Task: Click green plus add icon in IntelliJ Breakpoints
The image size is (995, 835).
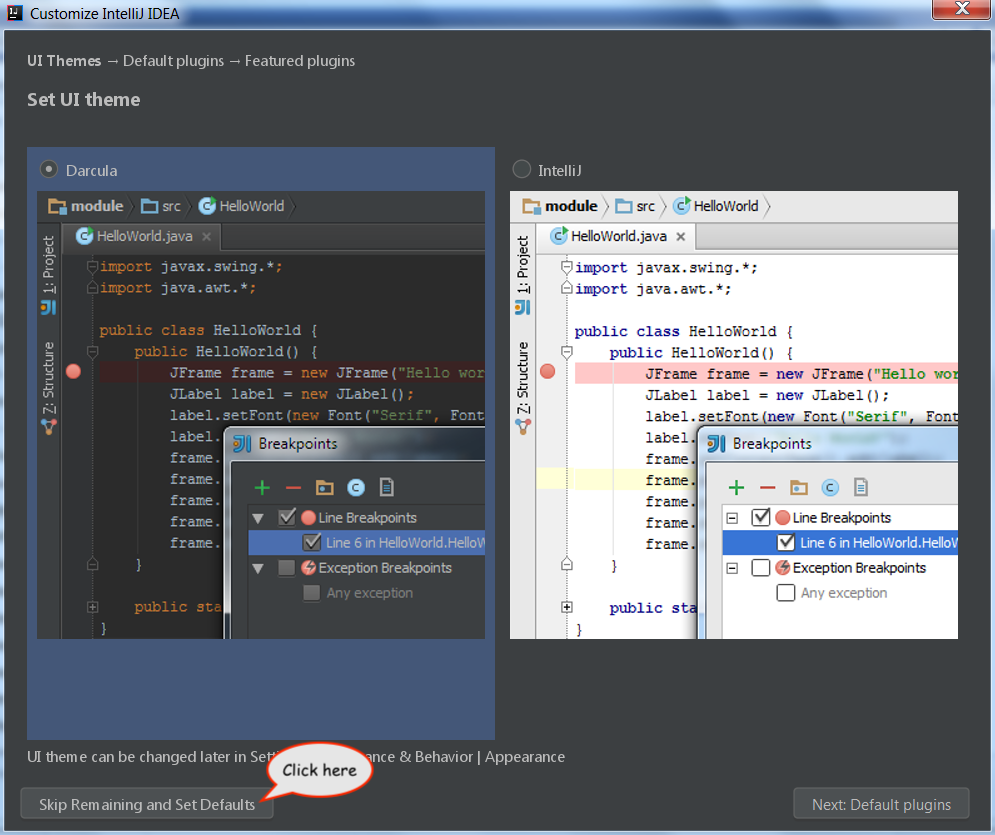Action: 736,487
